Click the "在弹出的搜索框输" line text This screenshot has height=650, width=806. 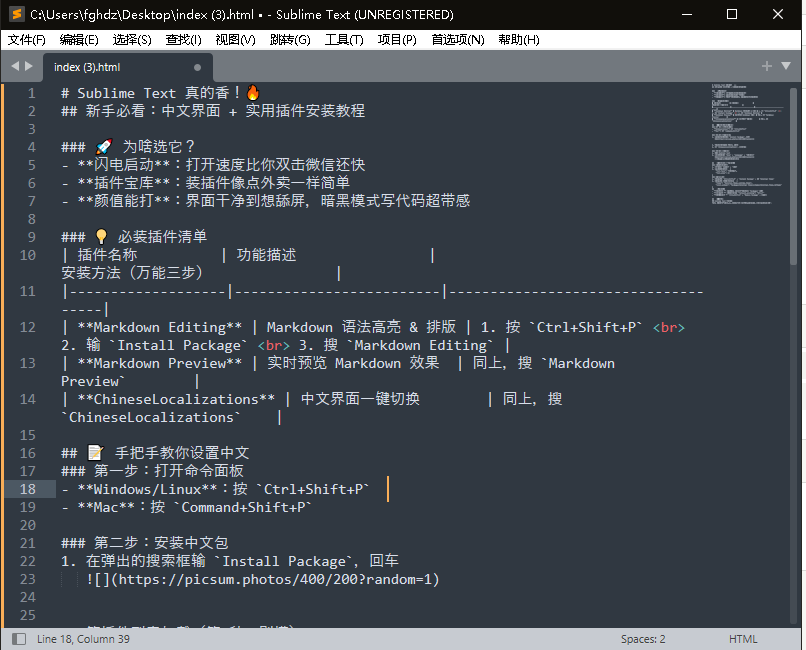pyautogui.click(x=145, y=561)
